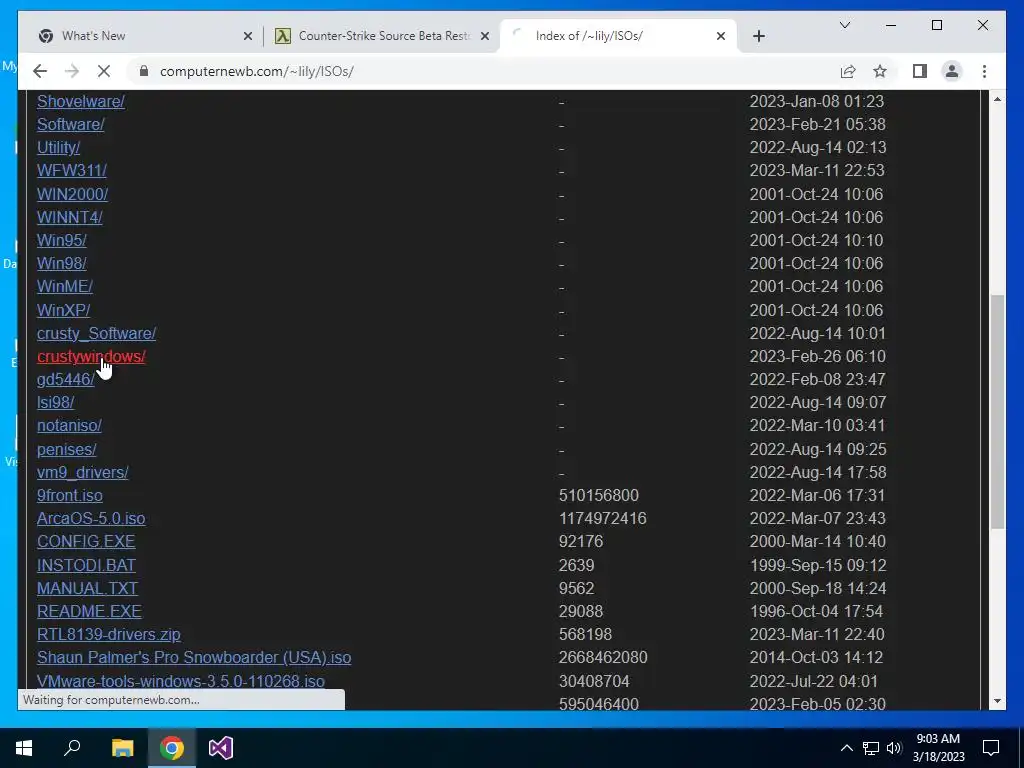View site security lock info
1024x768 pixels.
[144, 71]
